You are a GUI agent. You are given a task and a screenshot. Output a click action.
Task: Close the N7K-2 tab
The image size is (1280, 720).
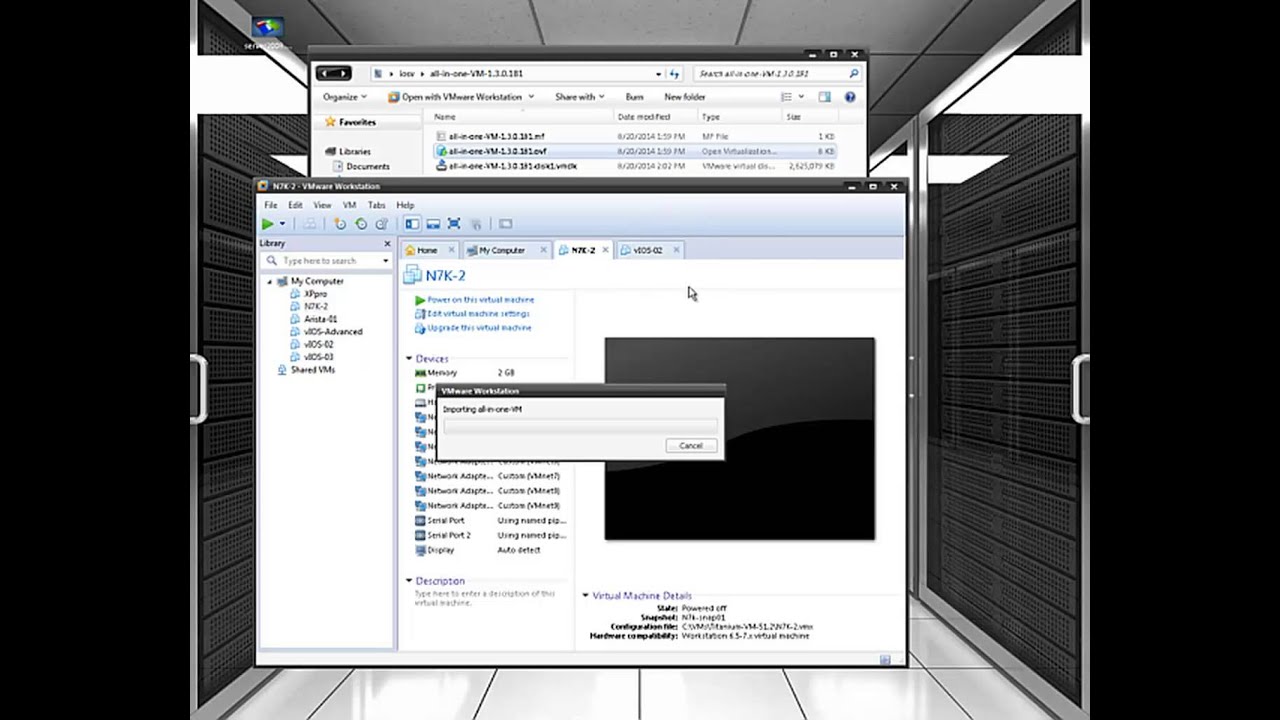click(x=605, y=250)
